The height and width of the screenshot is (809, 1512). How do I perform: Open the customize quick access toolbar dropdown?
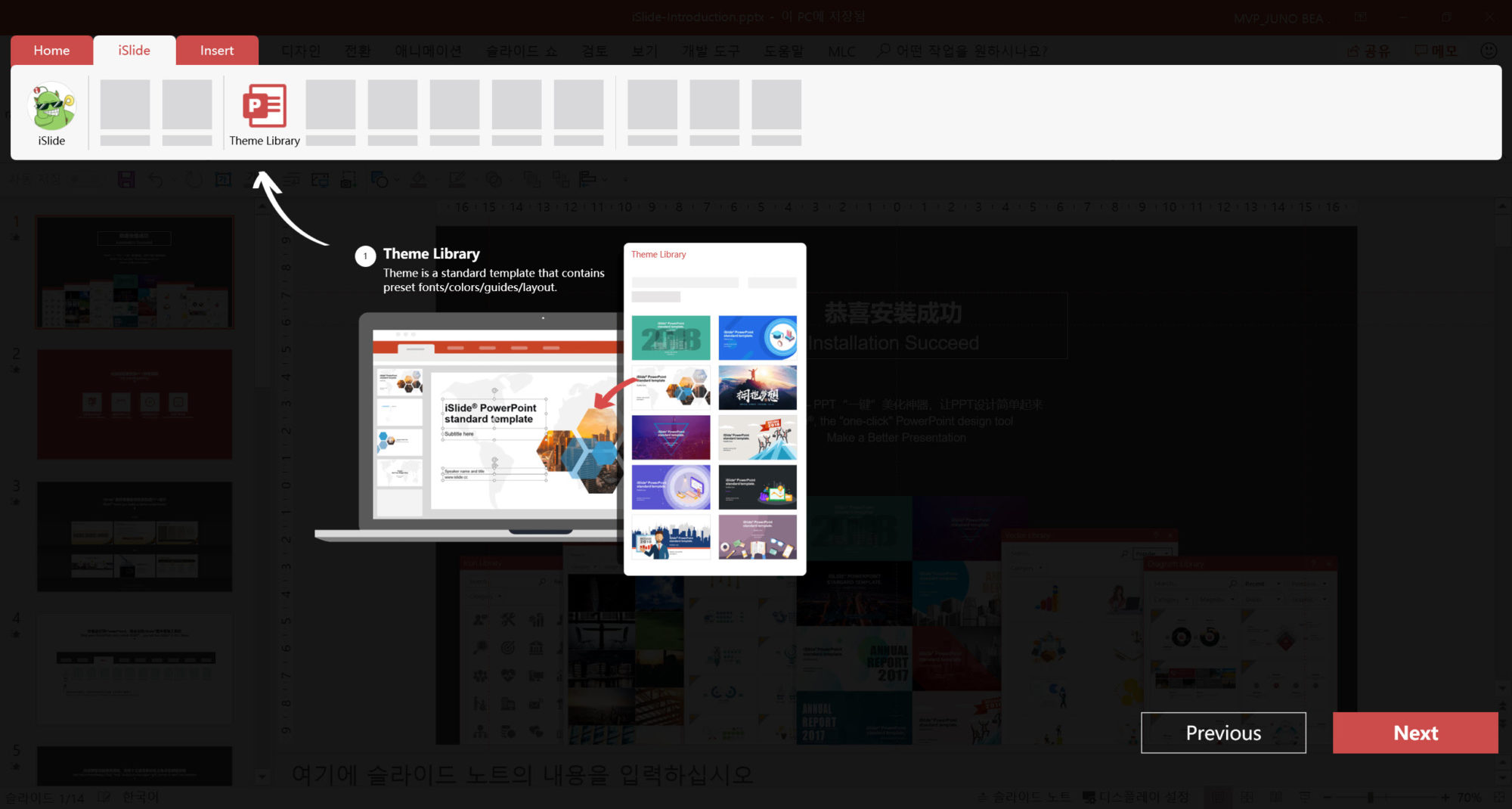624,180
